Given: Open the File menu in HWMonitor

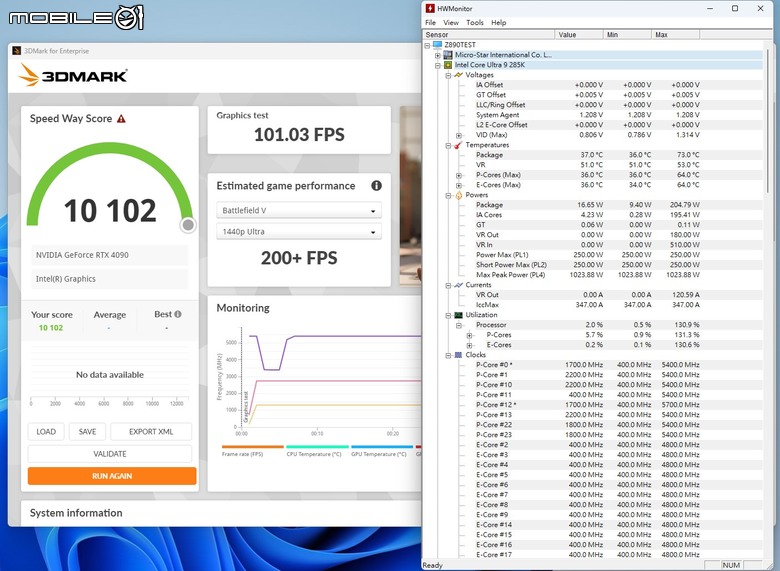Looking at the screenshot, I should [430, 22].
